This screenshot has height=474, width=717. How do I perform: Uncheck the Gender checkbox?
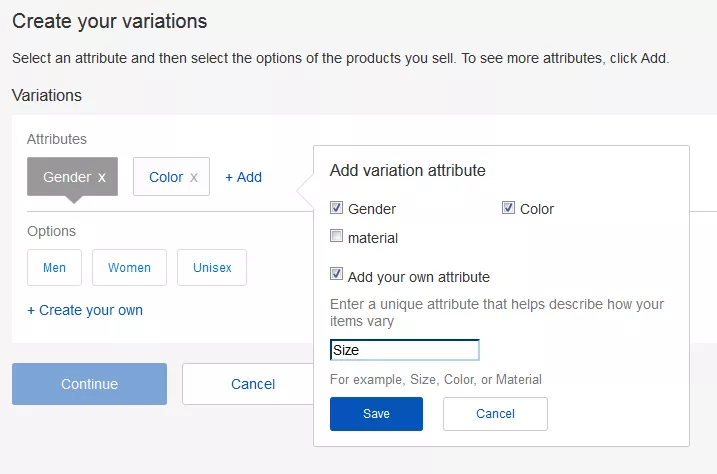(337, 208)
